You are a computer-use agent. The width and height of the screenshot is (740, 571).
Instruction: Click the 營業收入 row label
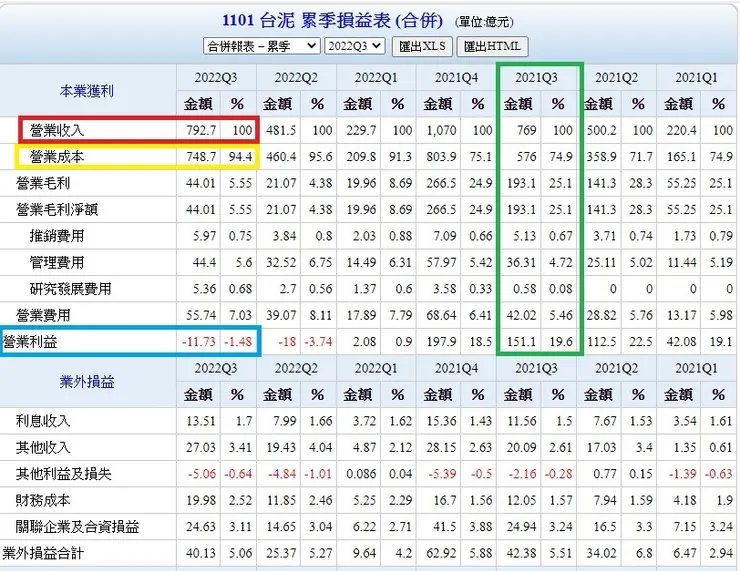tap(57, 130)
